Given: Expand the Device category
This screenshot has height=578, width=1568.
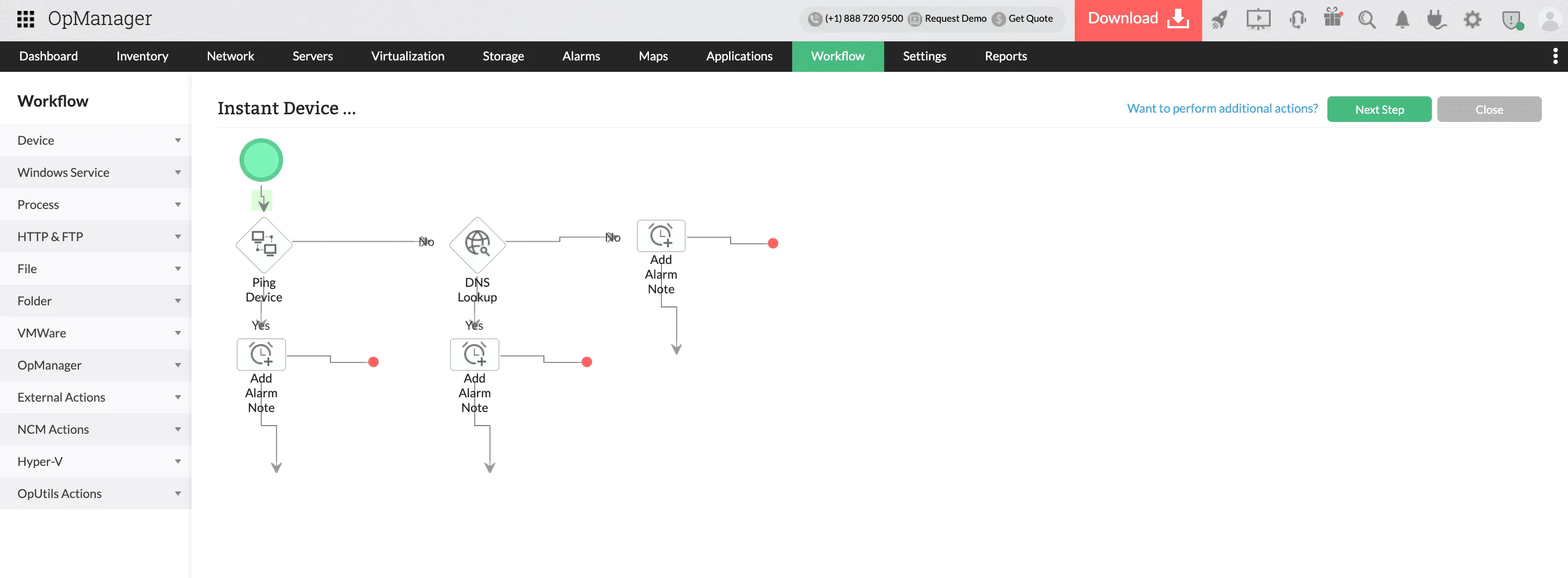Looking at the screenshot, I should [x=96, y=140].
